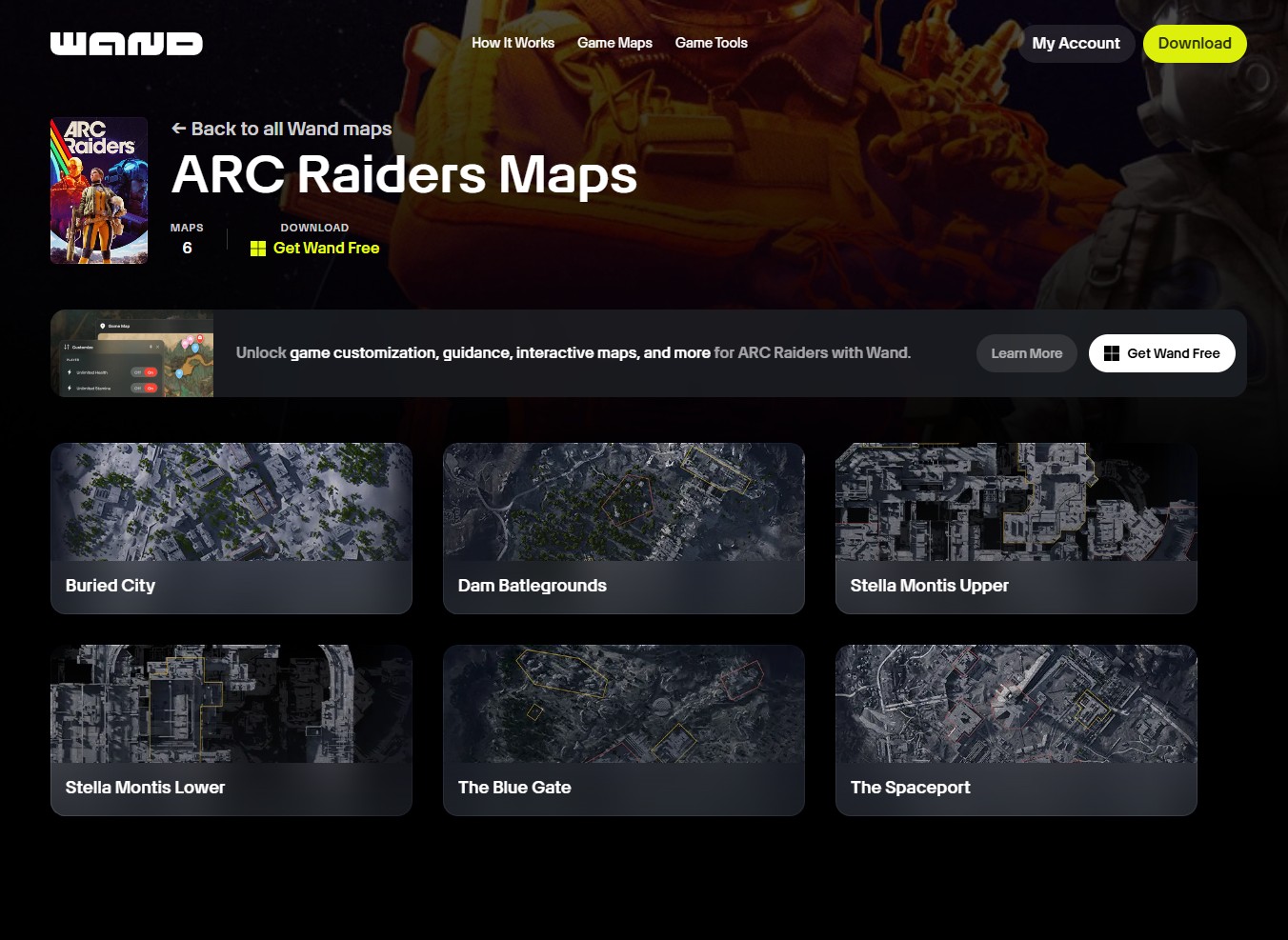Click the Learn More button
Image resolution: width=1288 pixels, height=940 pixels.
pyautogui.click(x=1026, y=353)
